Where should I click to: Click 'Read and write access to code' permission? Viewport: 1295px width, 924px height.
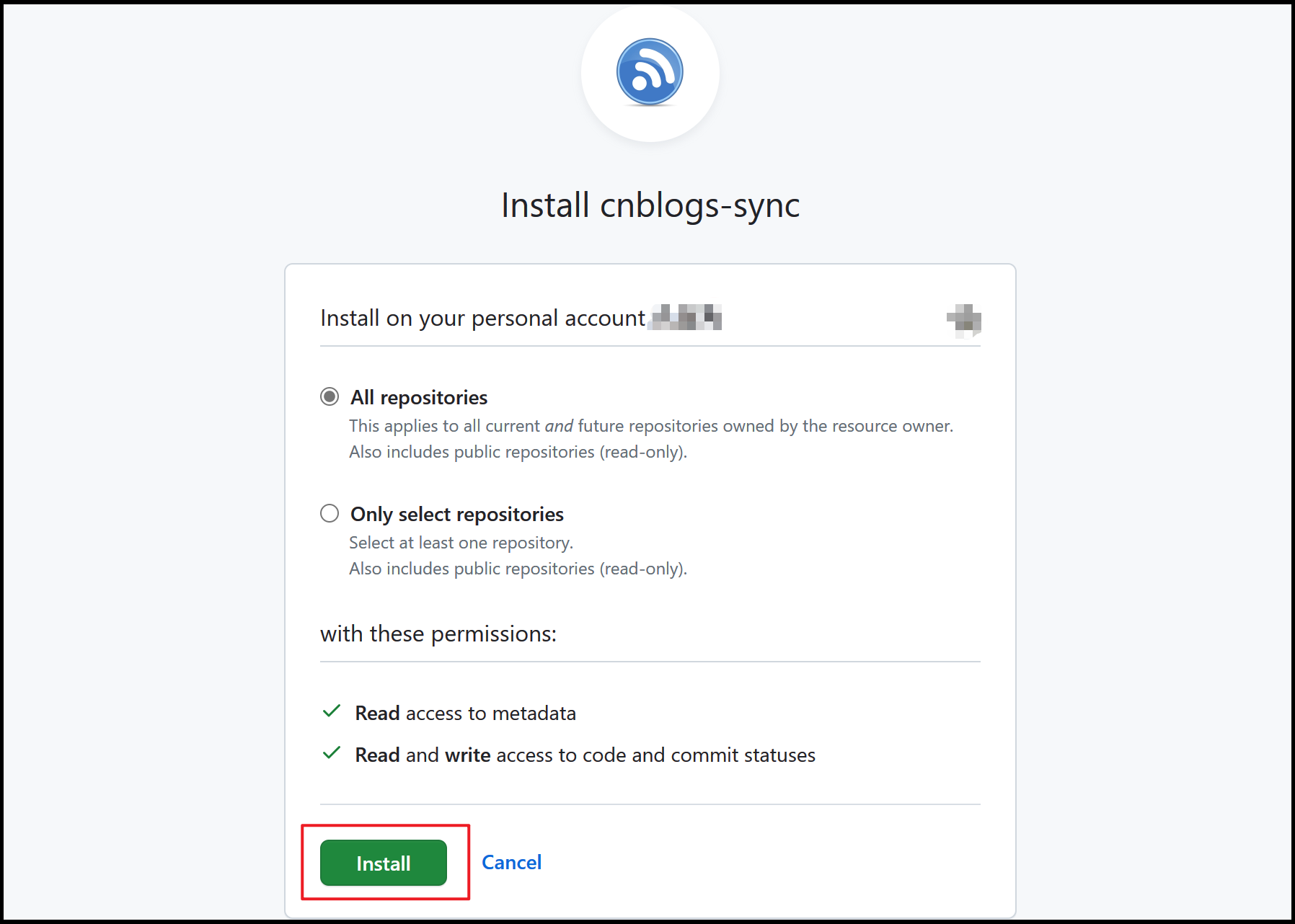[x=585, y=755]
